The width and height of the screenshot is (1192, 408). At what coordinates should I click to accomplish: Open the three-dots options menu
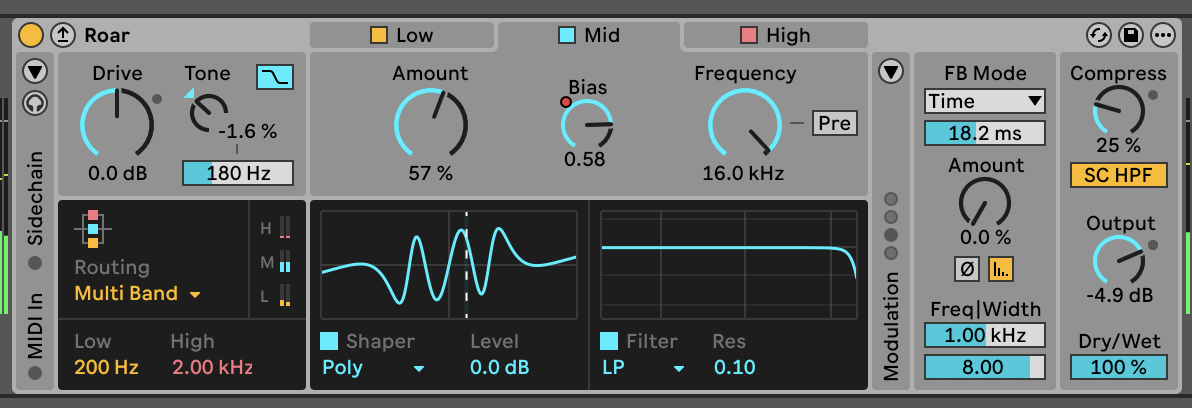click(1162, 35)
